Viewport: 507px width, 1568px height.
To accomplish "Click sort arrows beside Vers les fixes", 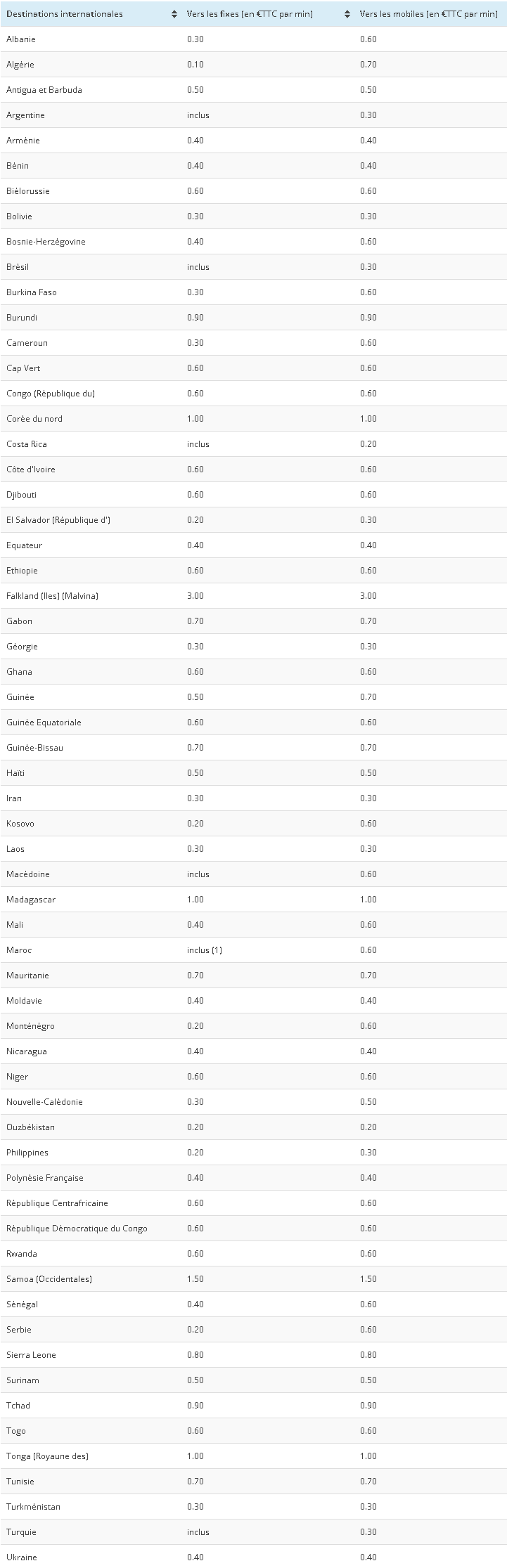I will [x=347, y=14].
